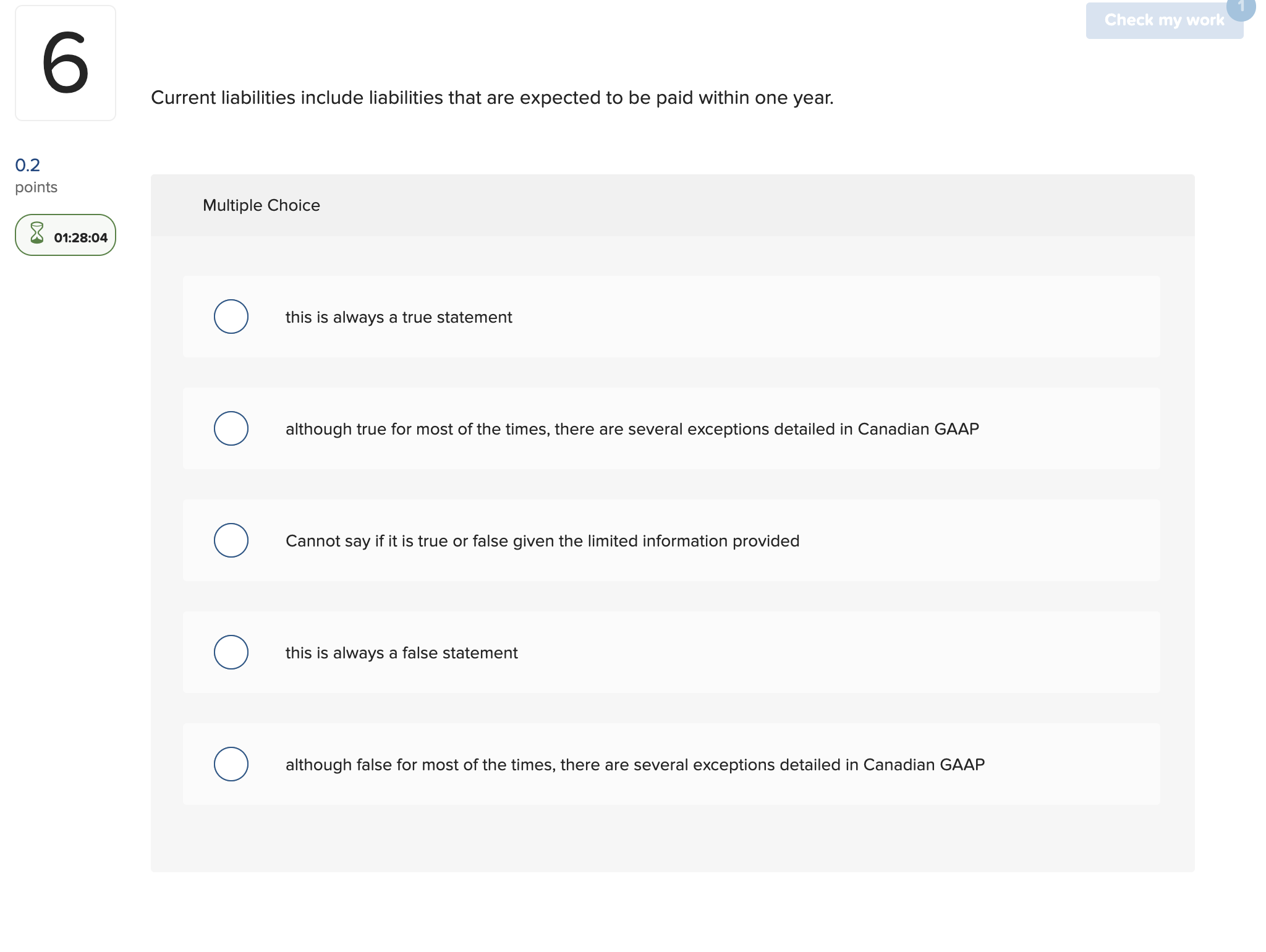Click the question text about current liabilities
This screenshot has height=952, width=1266.
pyautogui.click(x=492, y=97)
